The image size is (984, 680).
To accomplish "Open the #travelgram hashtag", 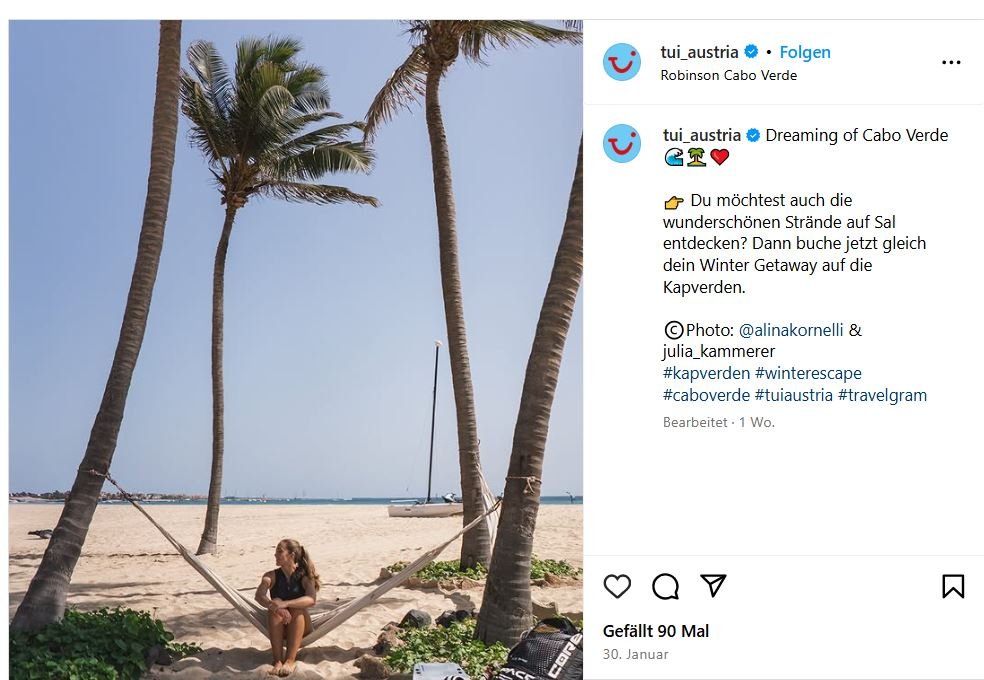I will tap(882, 395).
